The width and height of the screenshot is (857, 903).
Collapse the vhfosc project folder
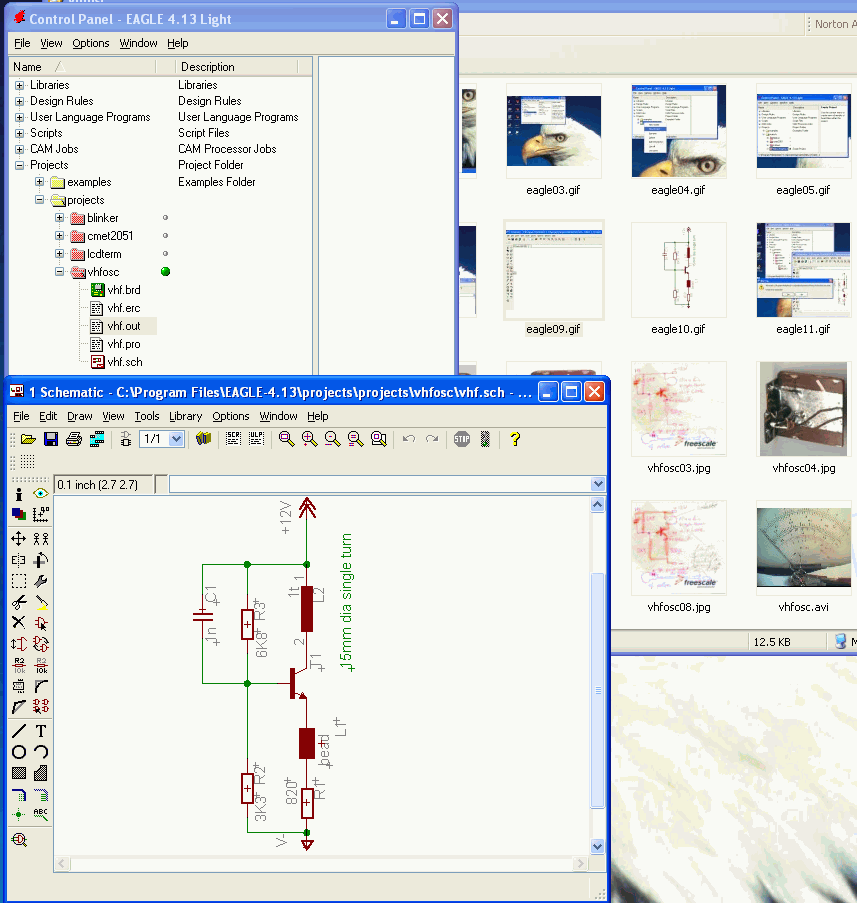[x=59, y=272]
